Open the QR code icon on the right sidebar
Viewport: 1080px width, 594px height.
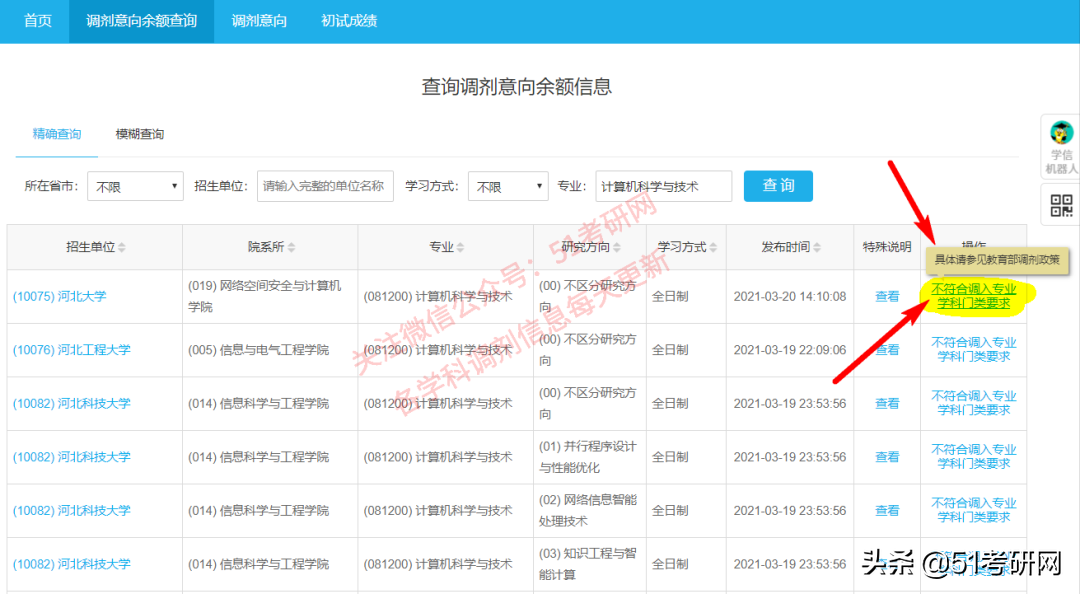point(1060,205)
